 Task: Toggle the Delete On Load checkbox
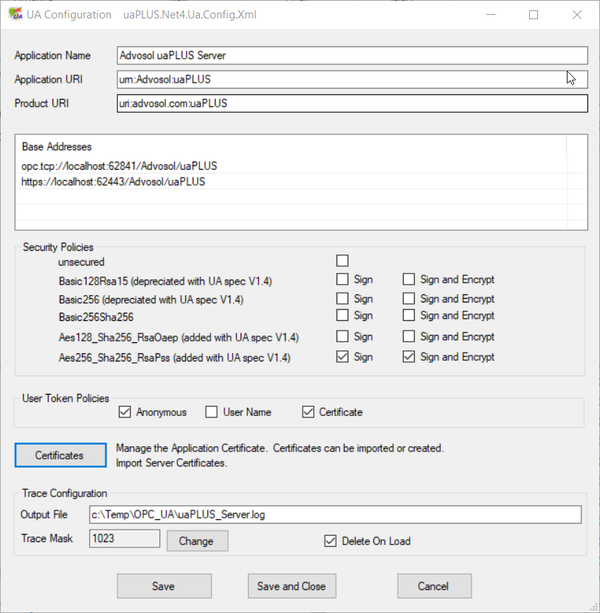click(x=330, y=541)
